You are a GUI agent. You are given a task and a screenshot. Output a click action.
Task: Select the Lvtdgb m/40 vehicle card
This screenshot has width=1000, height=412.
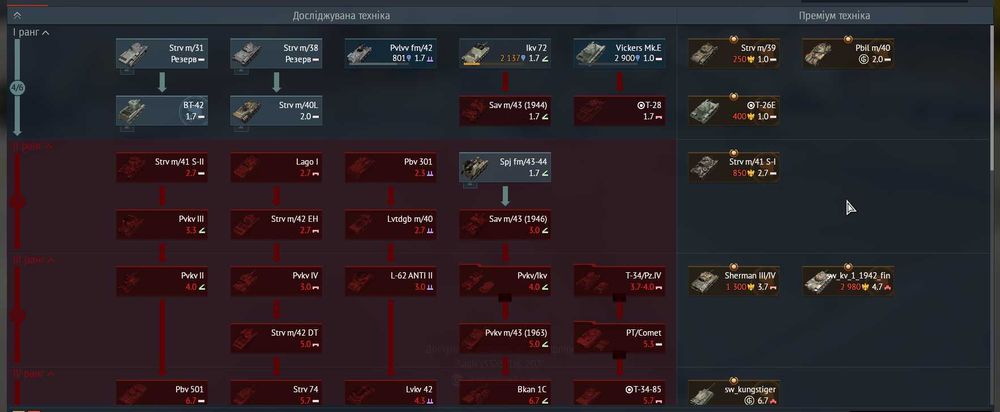[390, 224]
